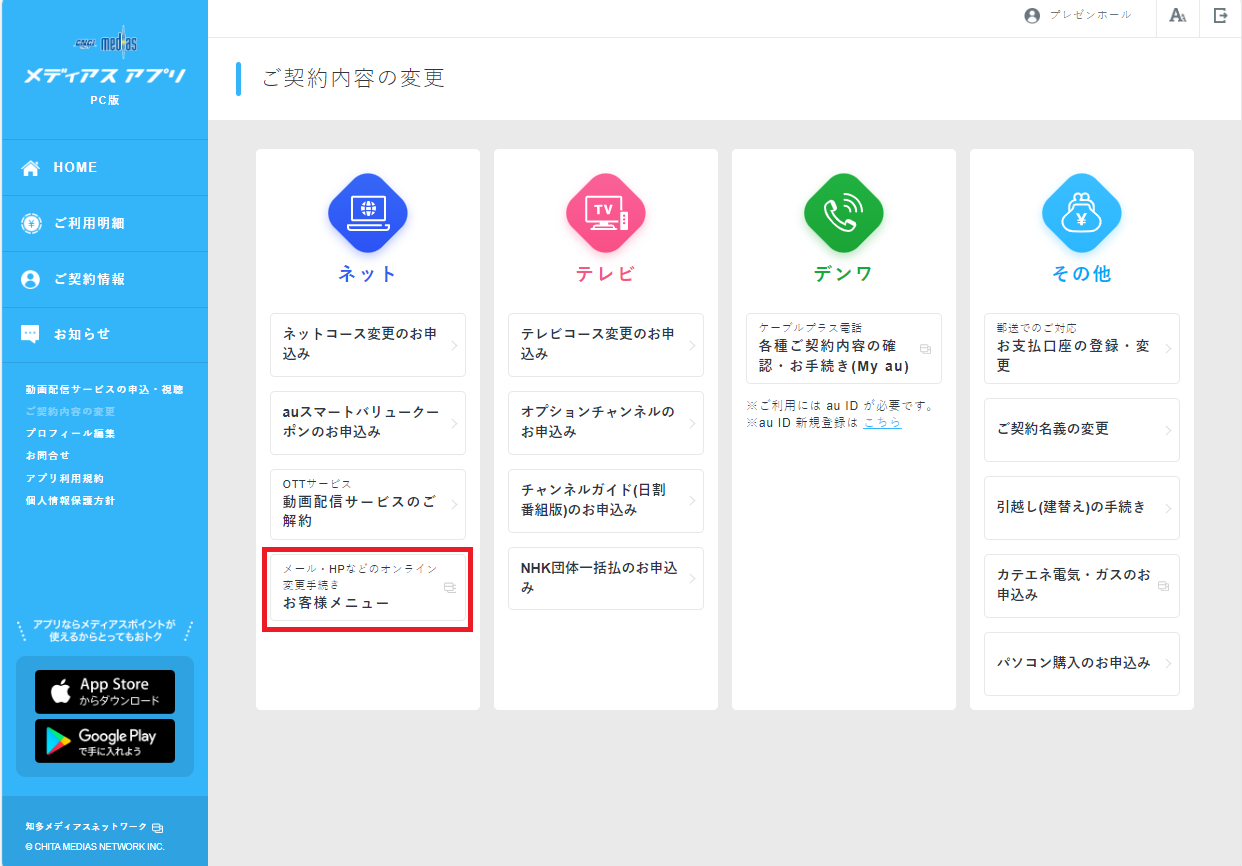Click the こちら link for au ID registration

coord(882,423)
